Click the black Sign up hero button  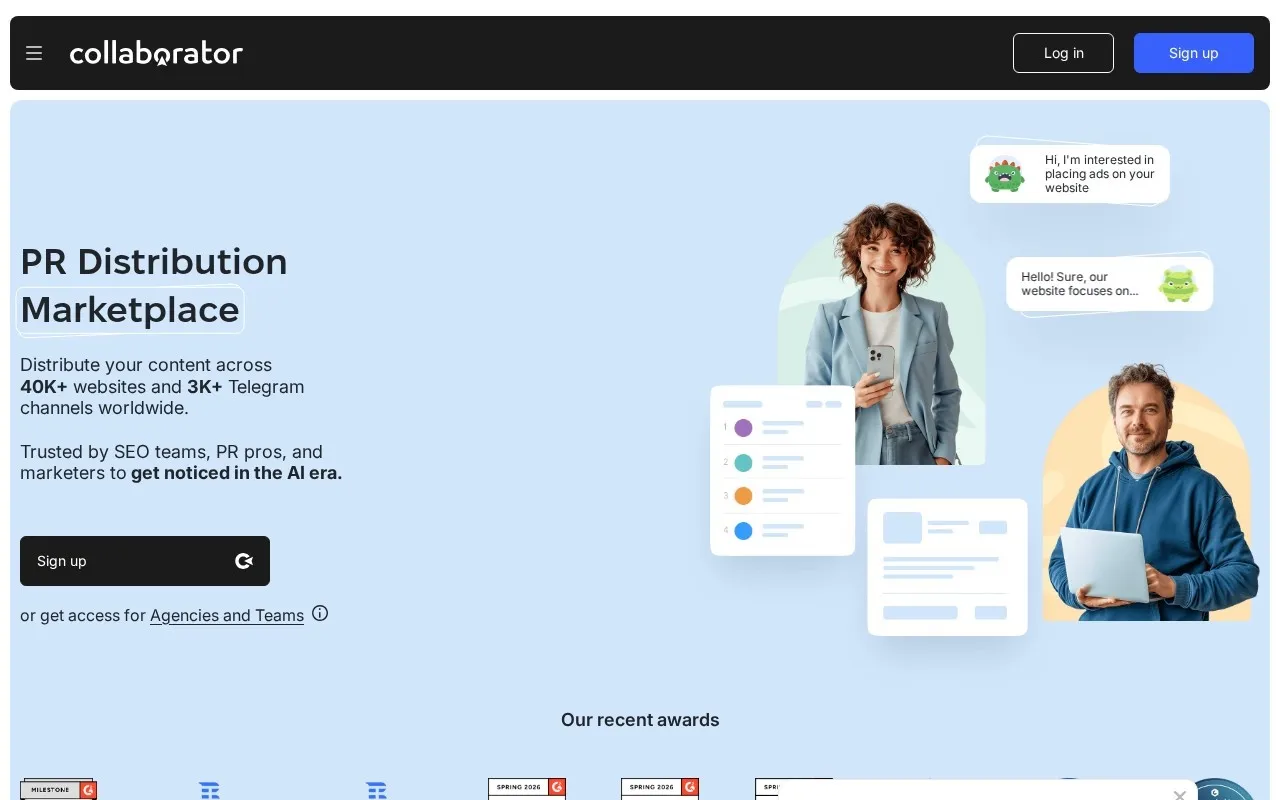(145, 561)
